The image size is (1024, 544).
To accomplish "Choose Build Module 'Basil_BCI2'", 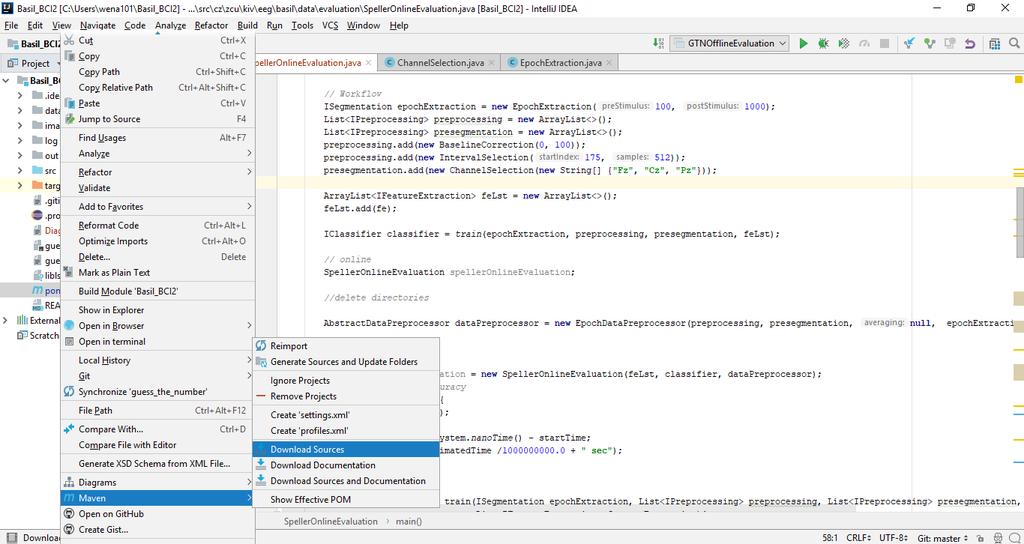I will 157,291.
